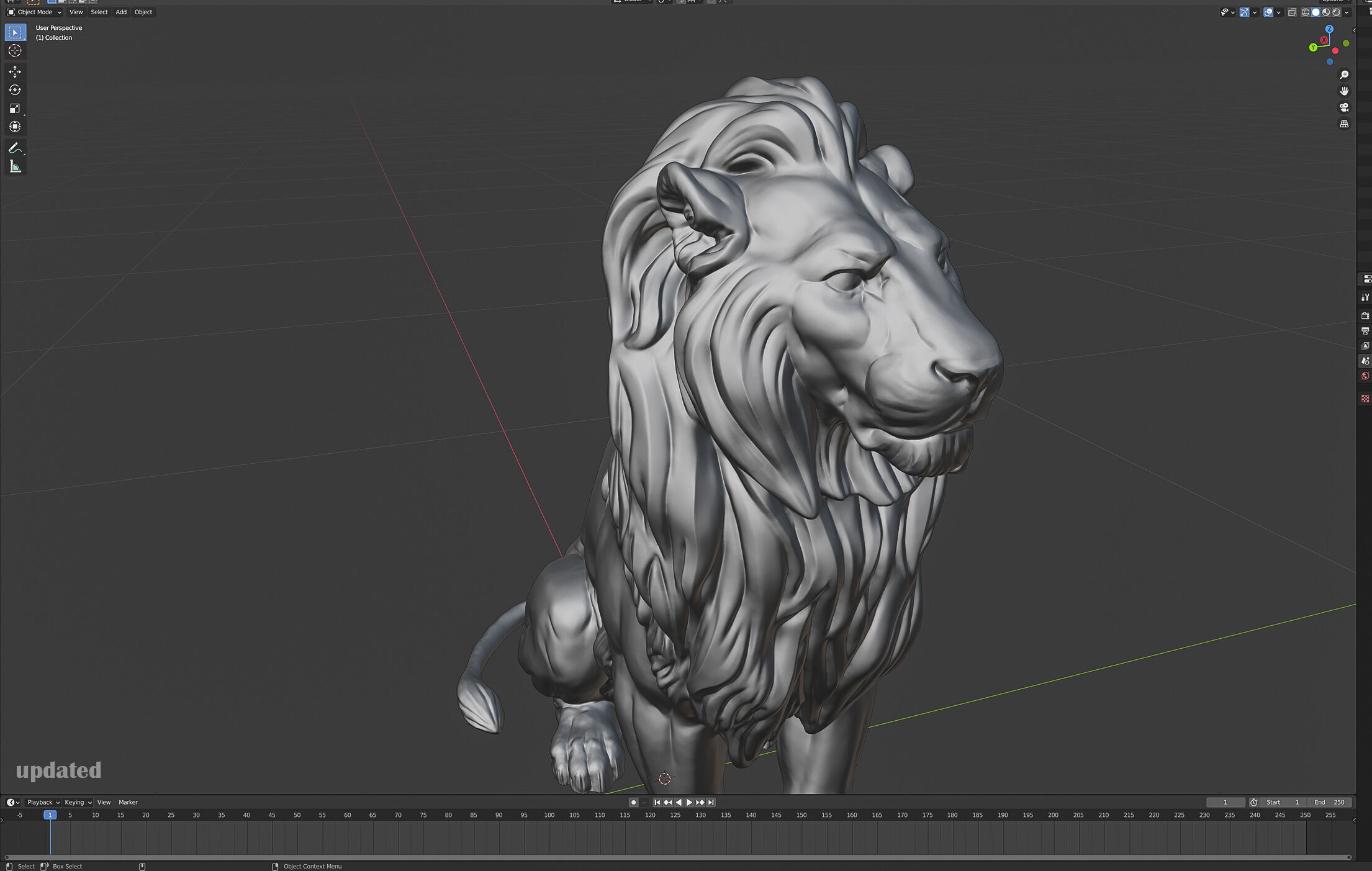Select the Measure tool
1372x871 pixels.
pyautogui.click(x=15, y=166)
